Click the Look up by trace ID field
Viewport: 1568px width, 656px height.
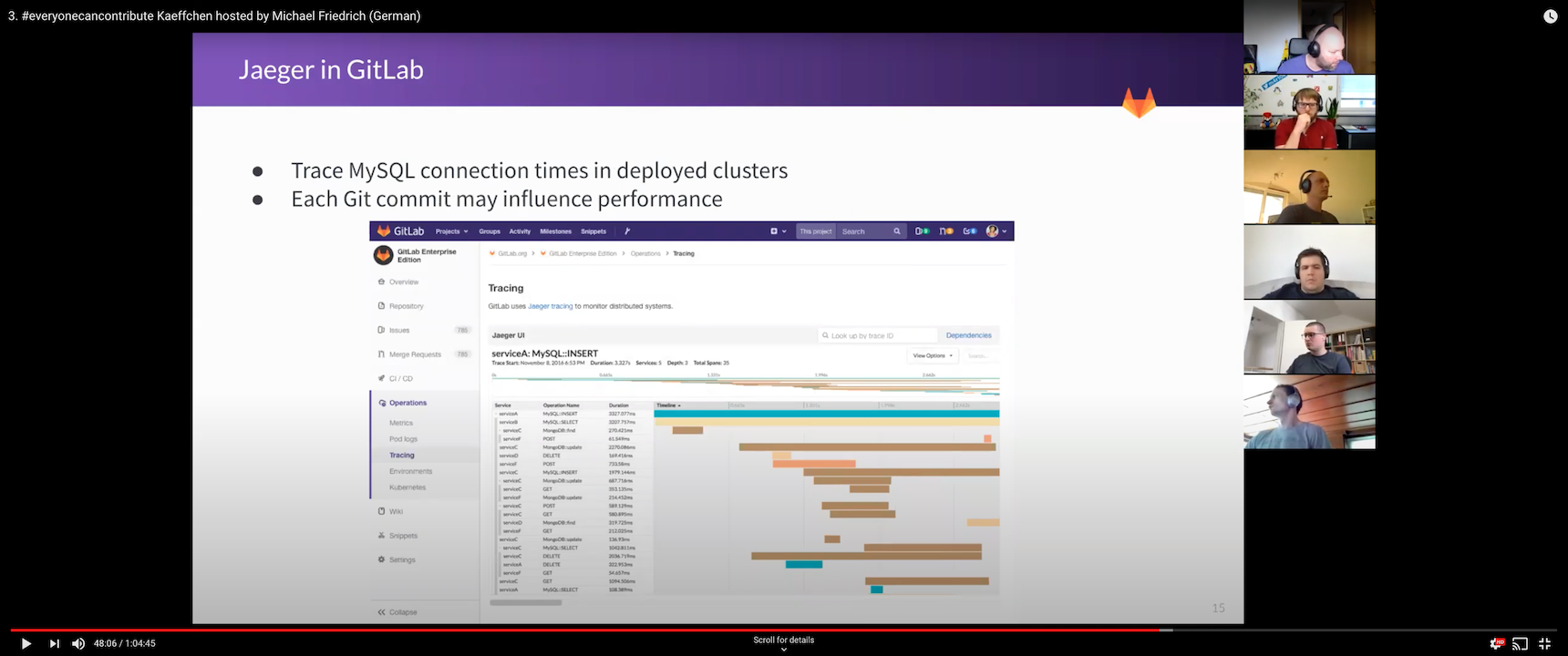[875, 335]
